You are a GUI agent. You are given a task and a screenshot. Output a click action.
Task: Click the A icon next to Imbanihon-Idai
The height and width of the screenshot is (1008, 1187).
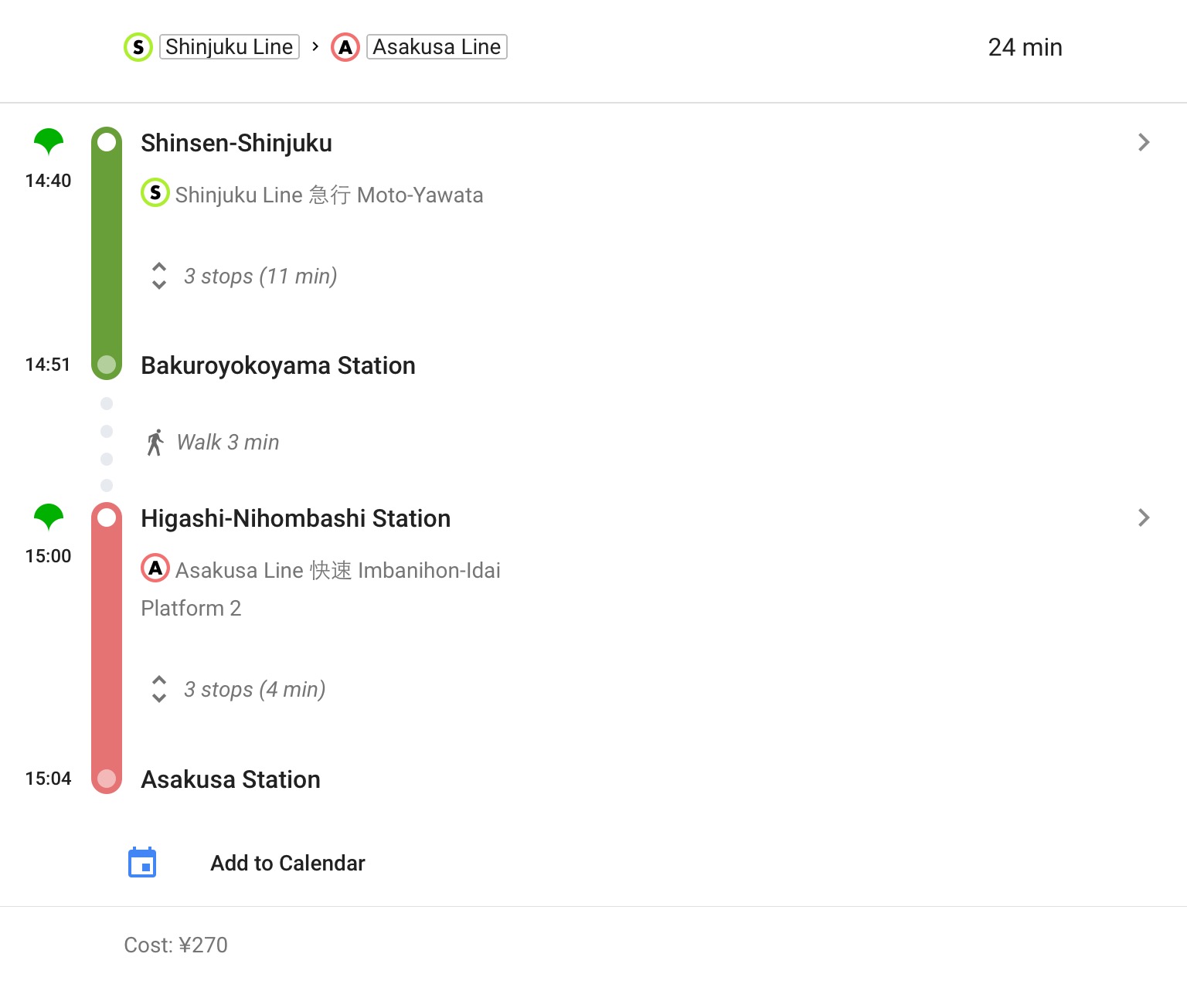coord(155,568)
